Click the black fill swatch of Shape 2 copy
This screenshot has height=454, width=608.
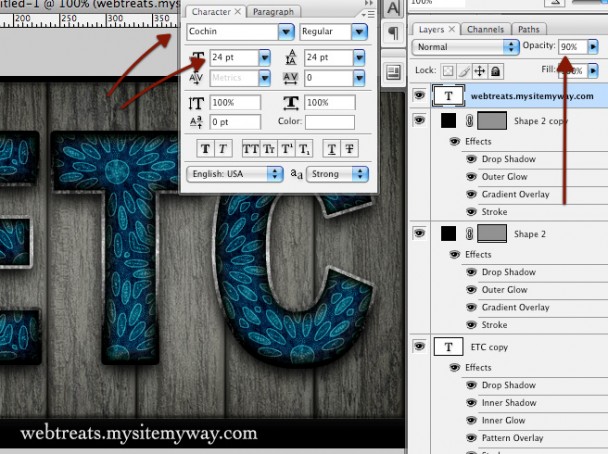point(448,121)
